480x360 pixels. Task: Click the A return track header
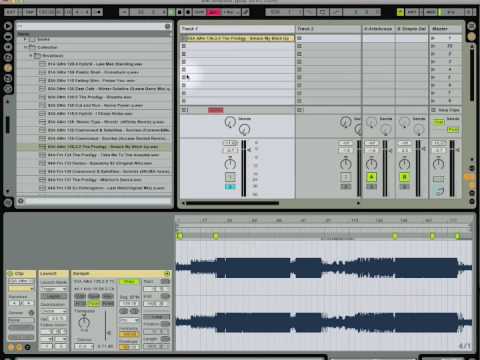[379, 29]
